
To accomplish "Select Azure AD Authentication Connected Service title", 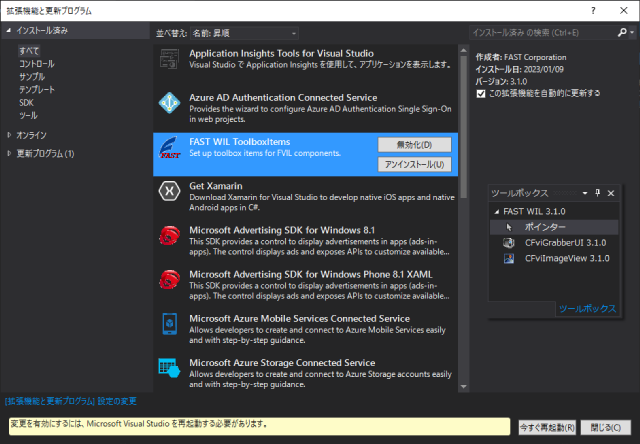I will click(283, 98).
